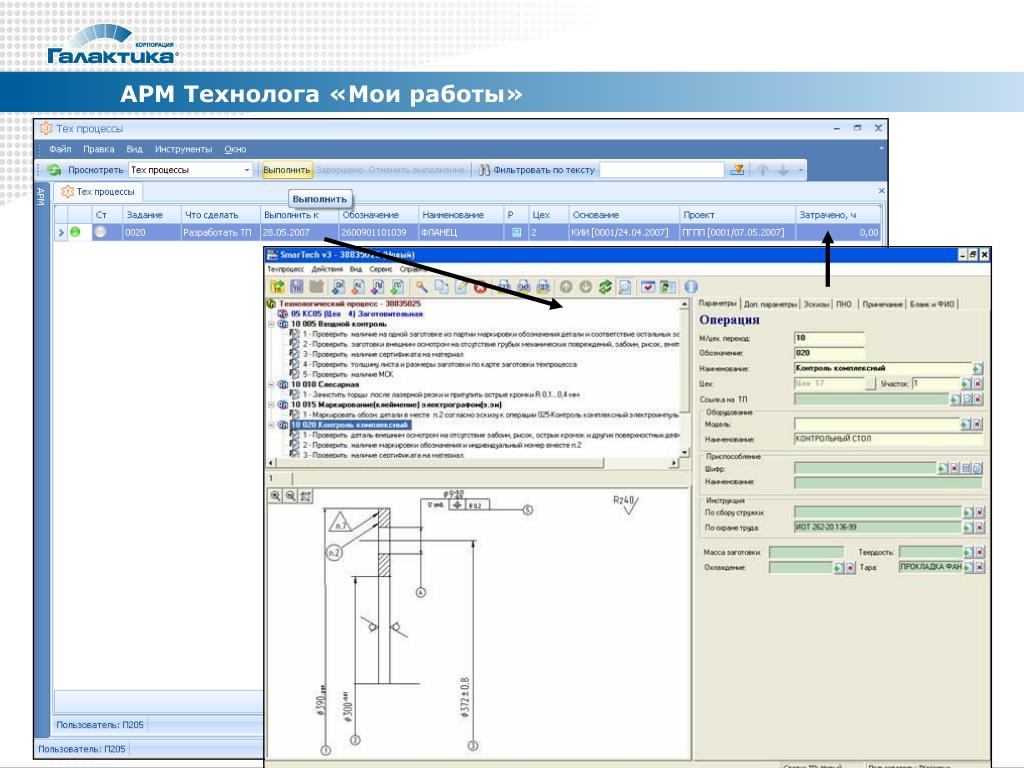Click the 'Выполнить к' column header

coord(299,214)
